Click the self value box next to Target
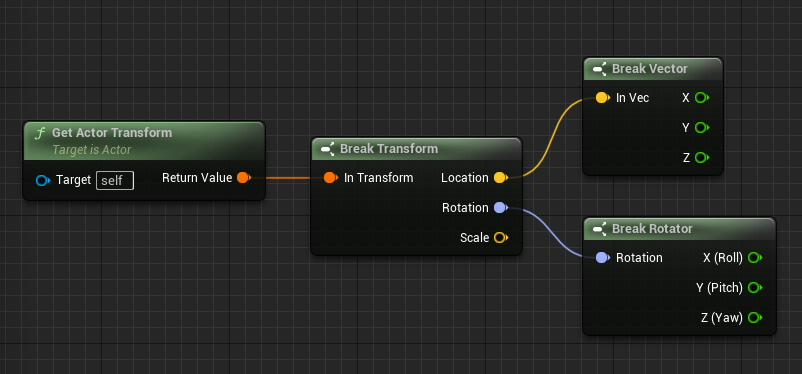Image resolution: width=802 pixels, height=374 pixels. [x=115, y=181]
